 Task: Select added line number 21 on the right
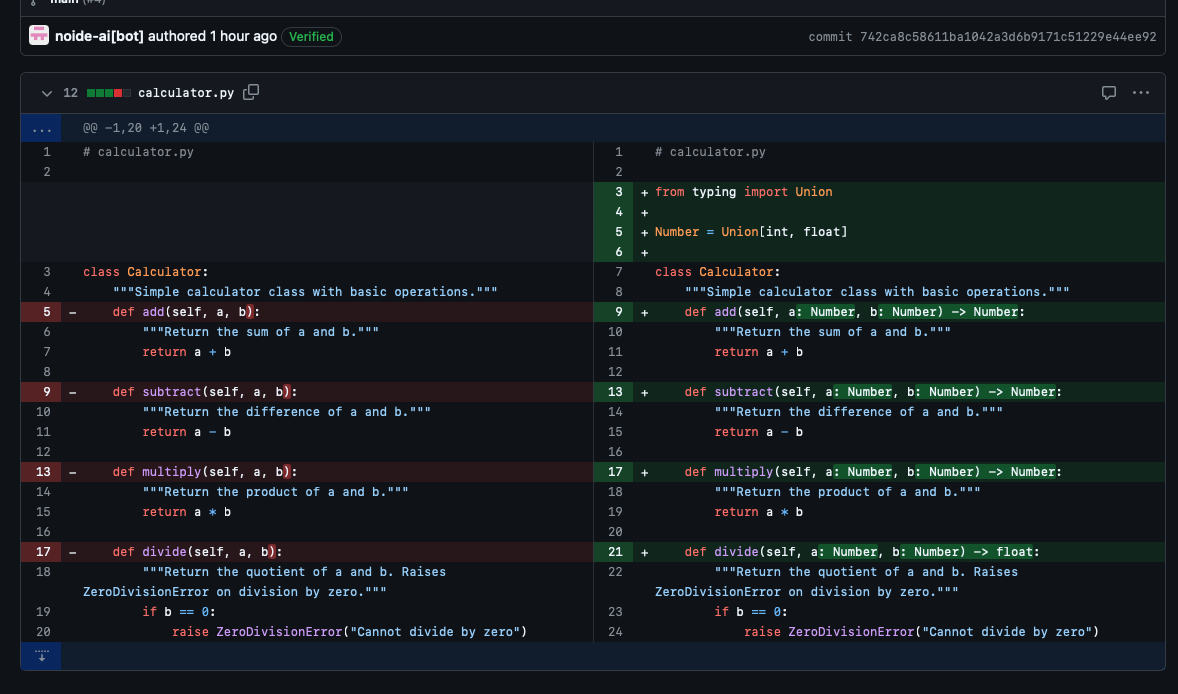point(613,551)
